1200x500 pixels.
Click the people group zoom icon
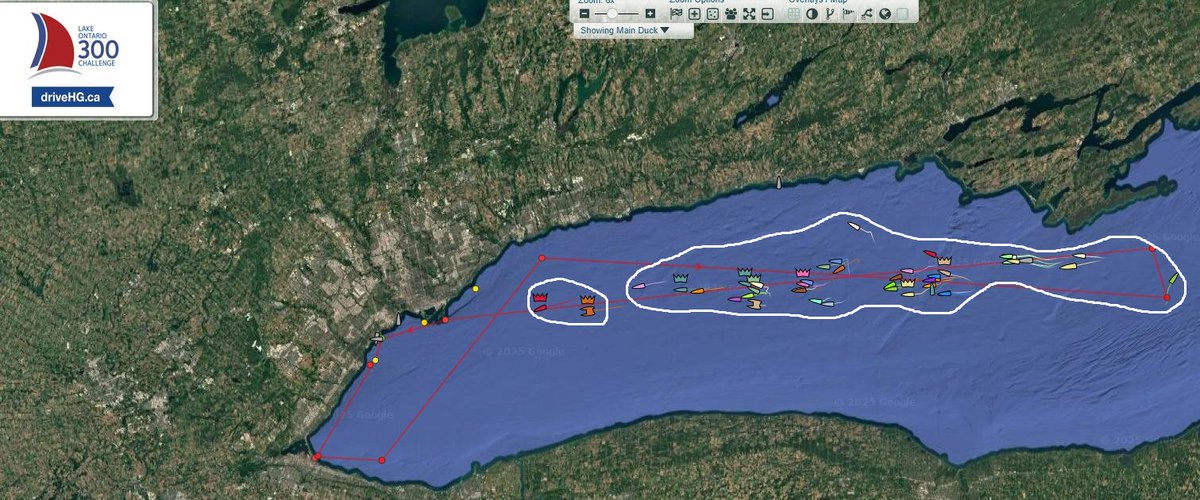tap(731, 14)
